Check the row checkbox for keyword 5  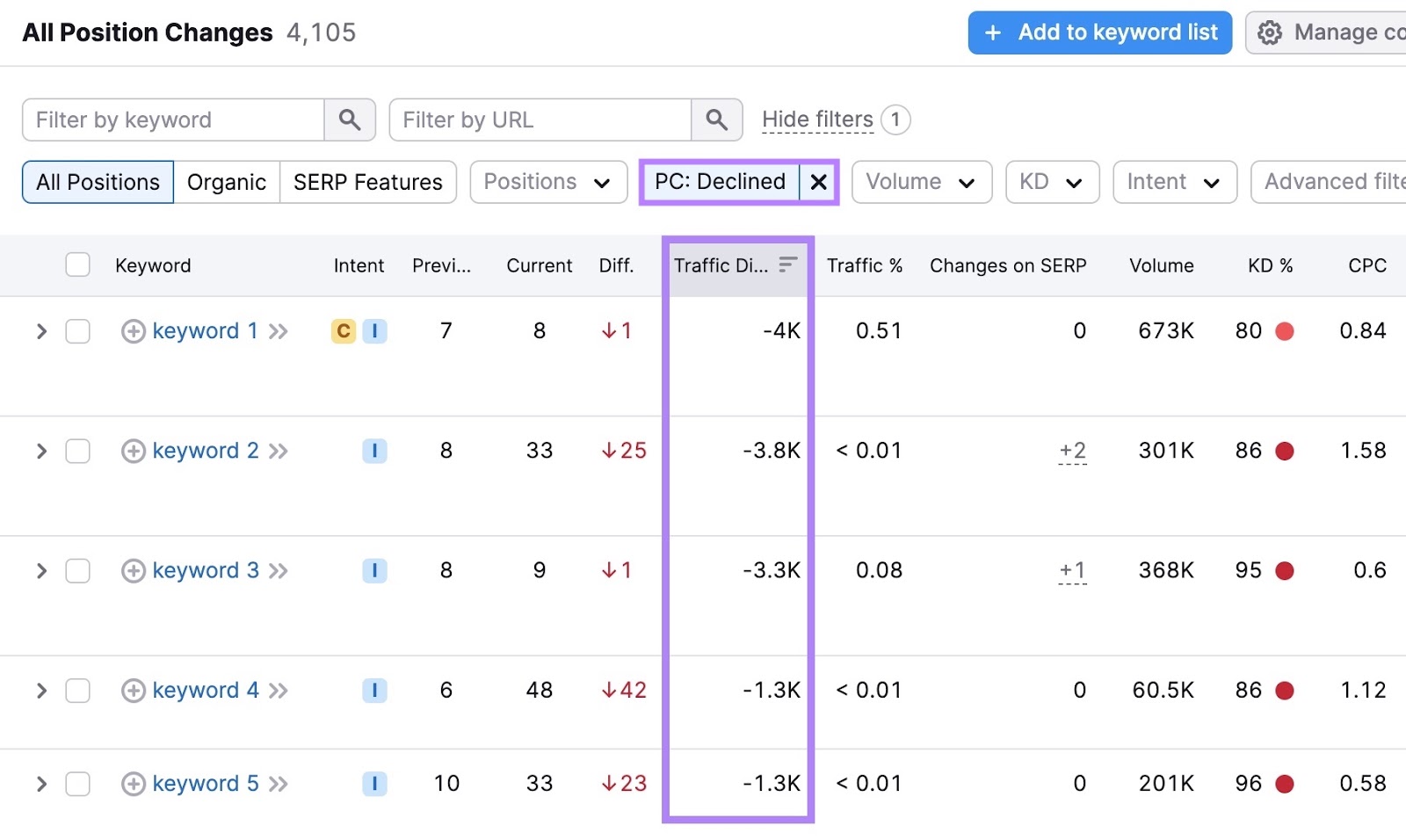(x=77, y=783)
